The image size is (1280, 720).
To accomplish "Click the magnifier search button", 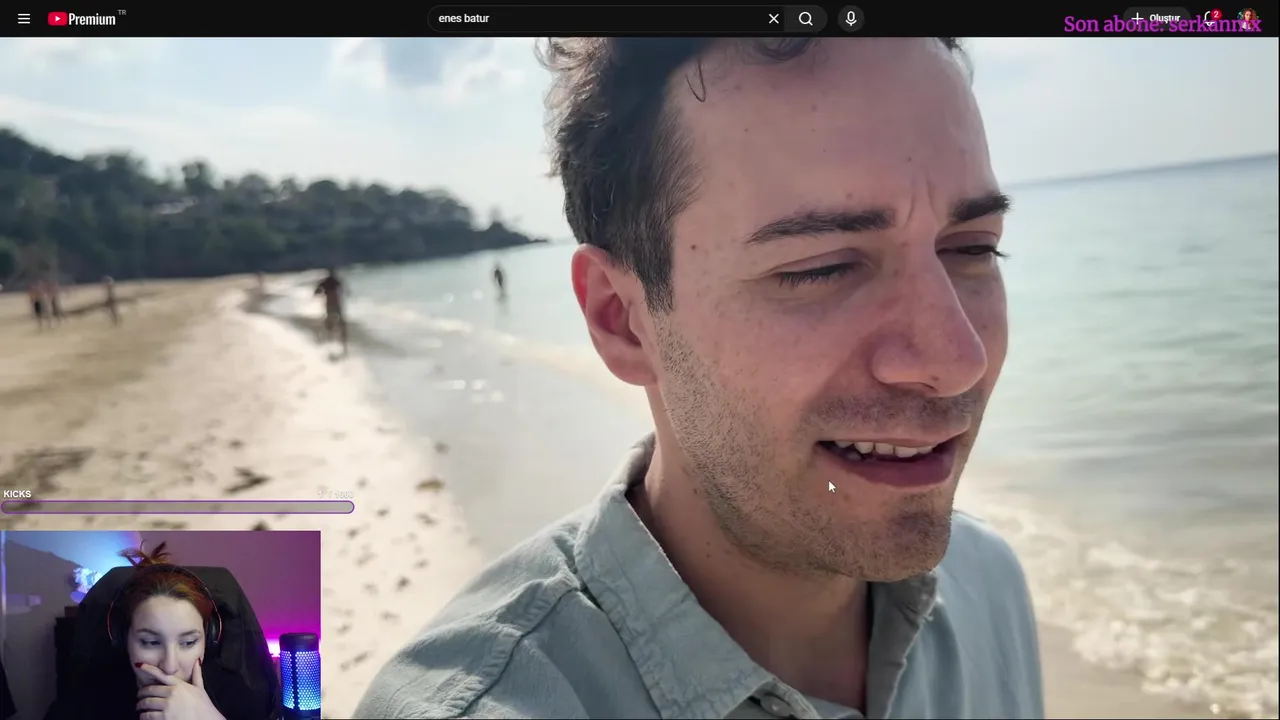I will click(x=806, y=18).
